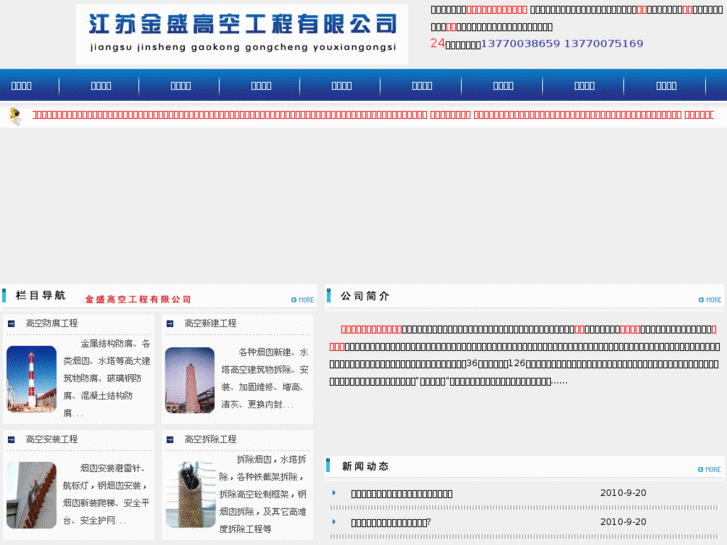Viewport: 727px width, 545px height.
Task: Open ladder installation thumbnail under 高空安装工程
Action: [32, 495]
